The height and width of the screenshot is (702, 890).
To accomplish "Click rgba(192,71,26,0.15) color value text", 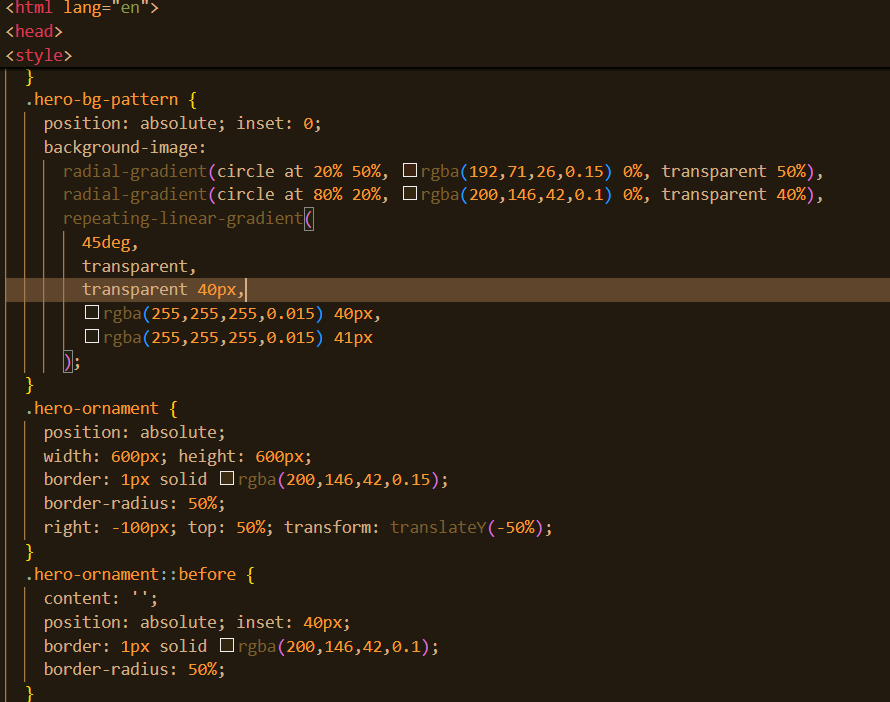I will 516,171.
